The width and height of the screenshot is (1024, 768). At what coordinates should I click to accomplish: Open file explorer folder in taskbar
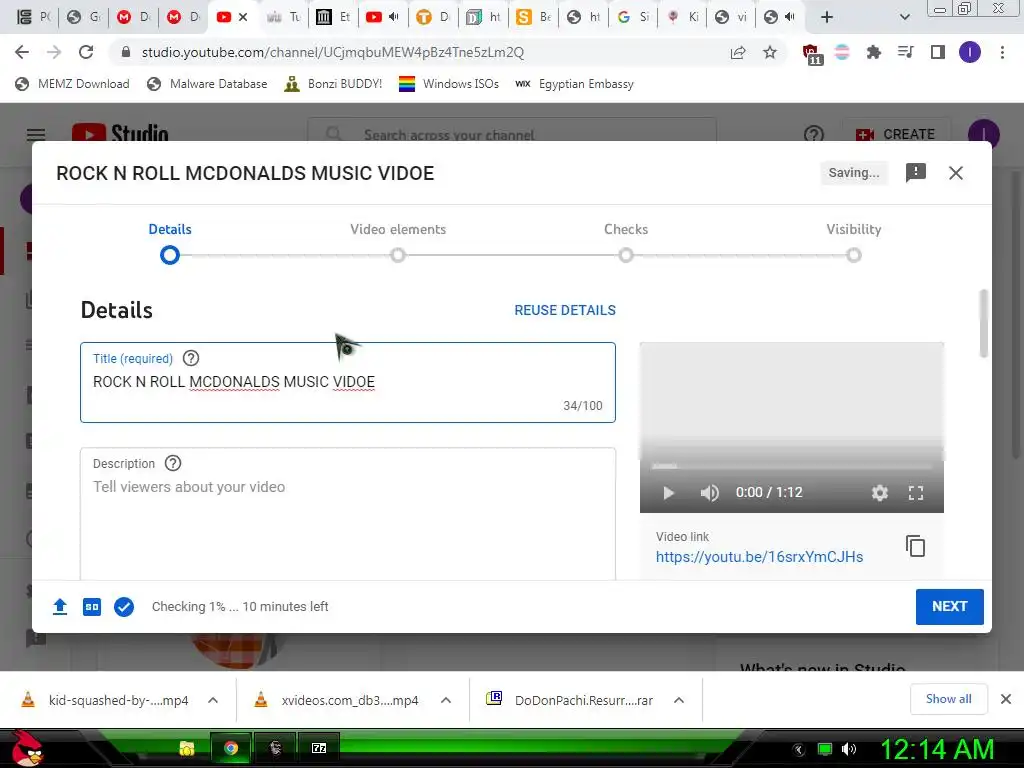187,748
